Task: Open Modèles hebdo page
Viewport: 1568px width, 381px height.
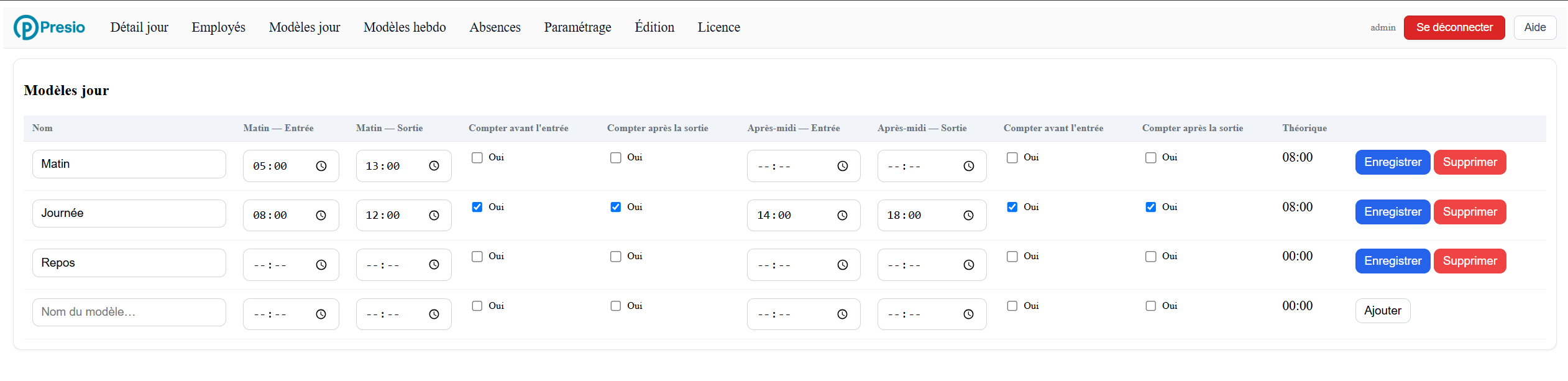Action: pyautogui.click(x=405, y=27)
